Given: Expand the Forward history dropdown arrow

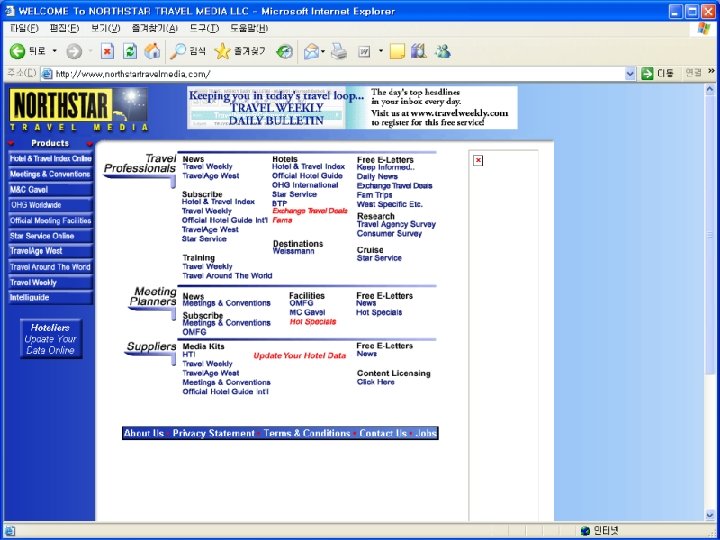Looking at the screenshot, I should [90, 51].
